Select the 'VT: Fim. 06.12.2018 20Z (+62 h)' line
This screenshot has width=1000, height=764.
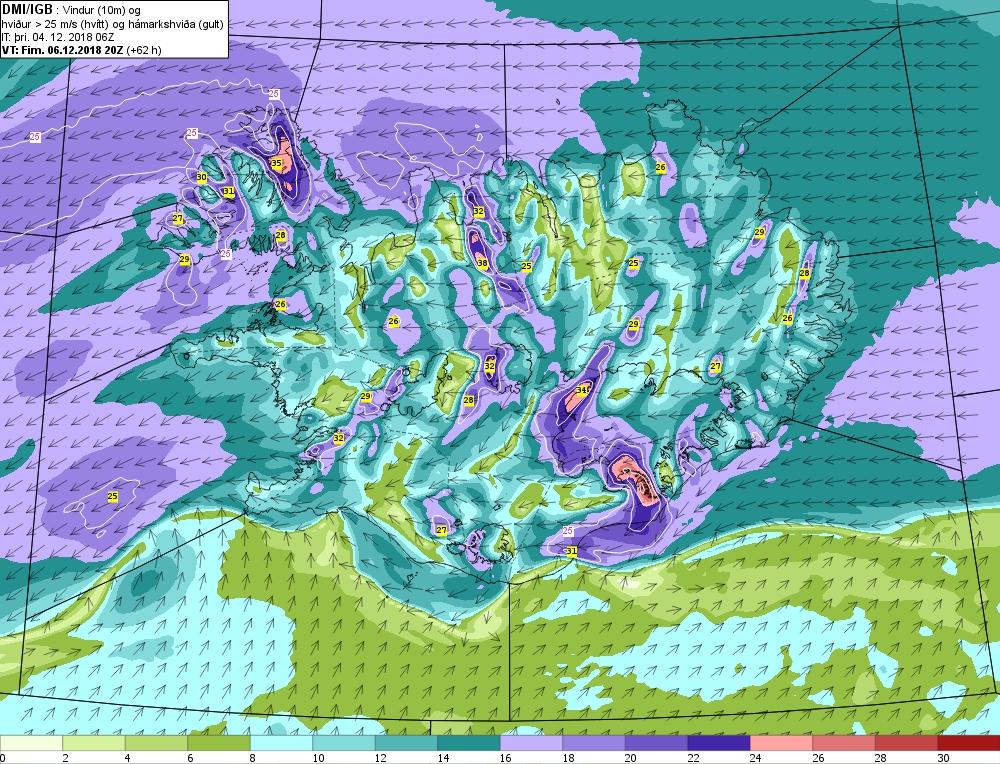point(82,50)
